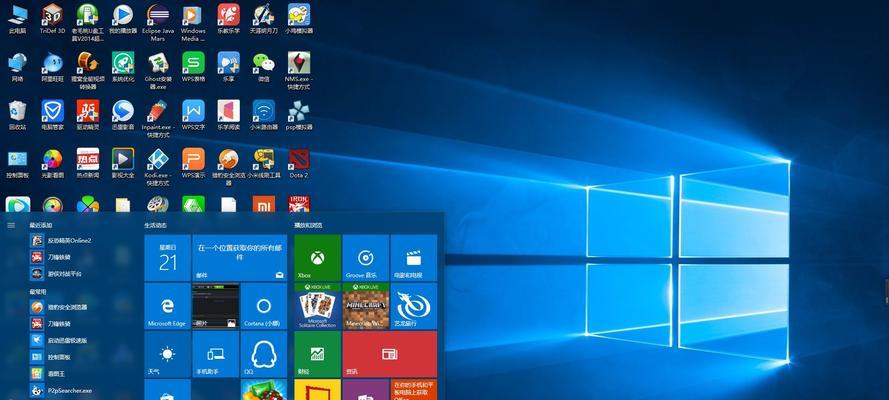Open the Weather (天气) tile
Screen dimensions: 889x400
pos(167,355)
